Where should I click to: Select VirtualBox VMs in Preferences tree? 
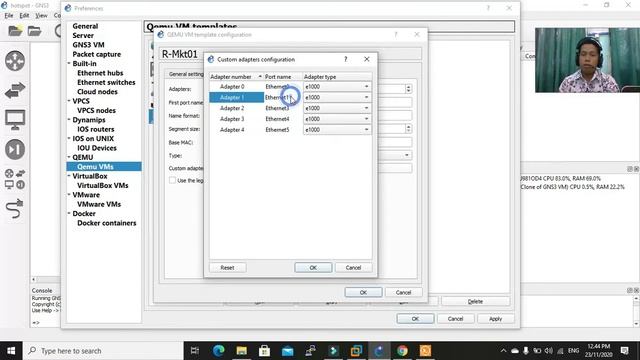pyautogui.click(x=102, y=186)
